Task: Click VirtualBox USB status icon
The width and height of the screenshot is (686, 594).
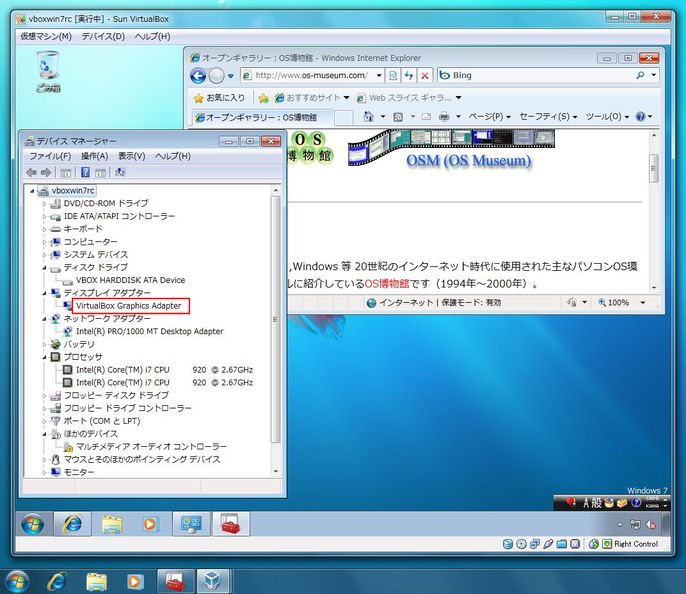Action: 548,544
